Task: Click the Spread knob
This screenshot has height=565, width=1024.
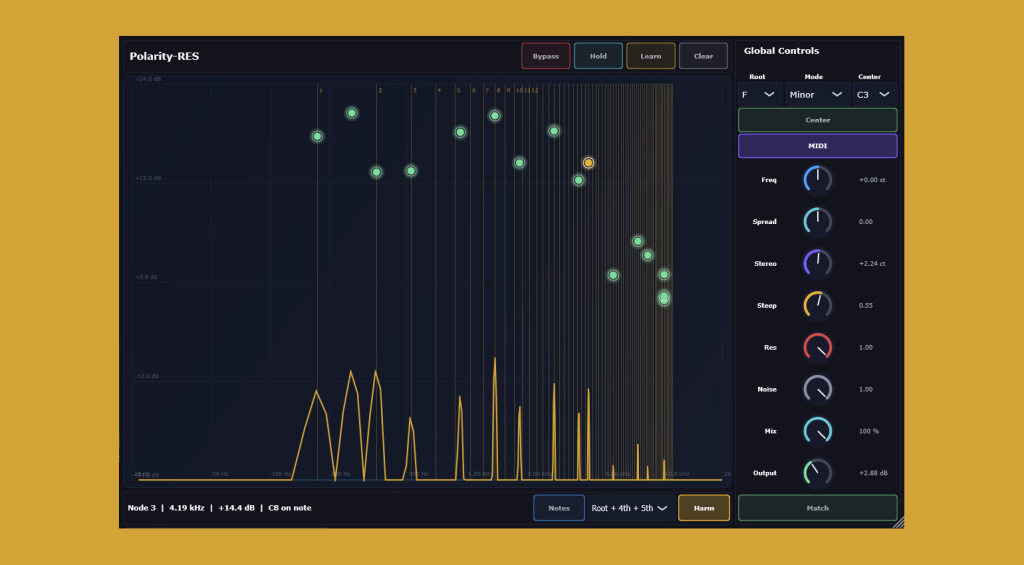Action: (x=817, y=221)
